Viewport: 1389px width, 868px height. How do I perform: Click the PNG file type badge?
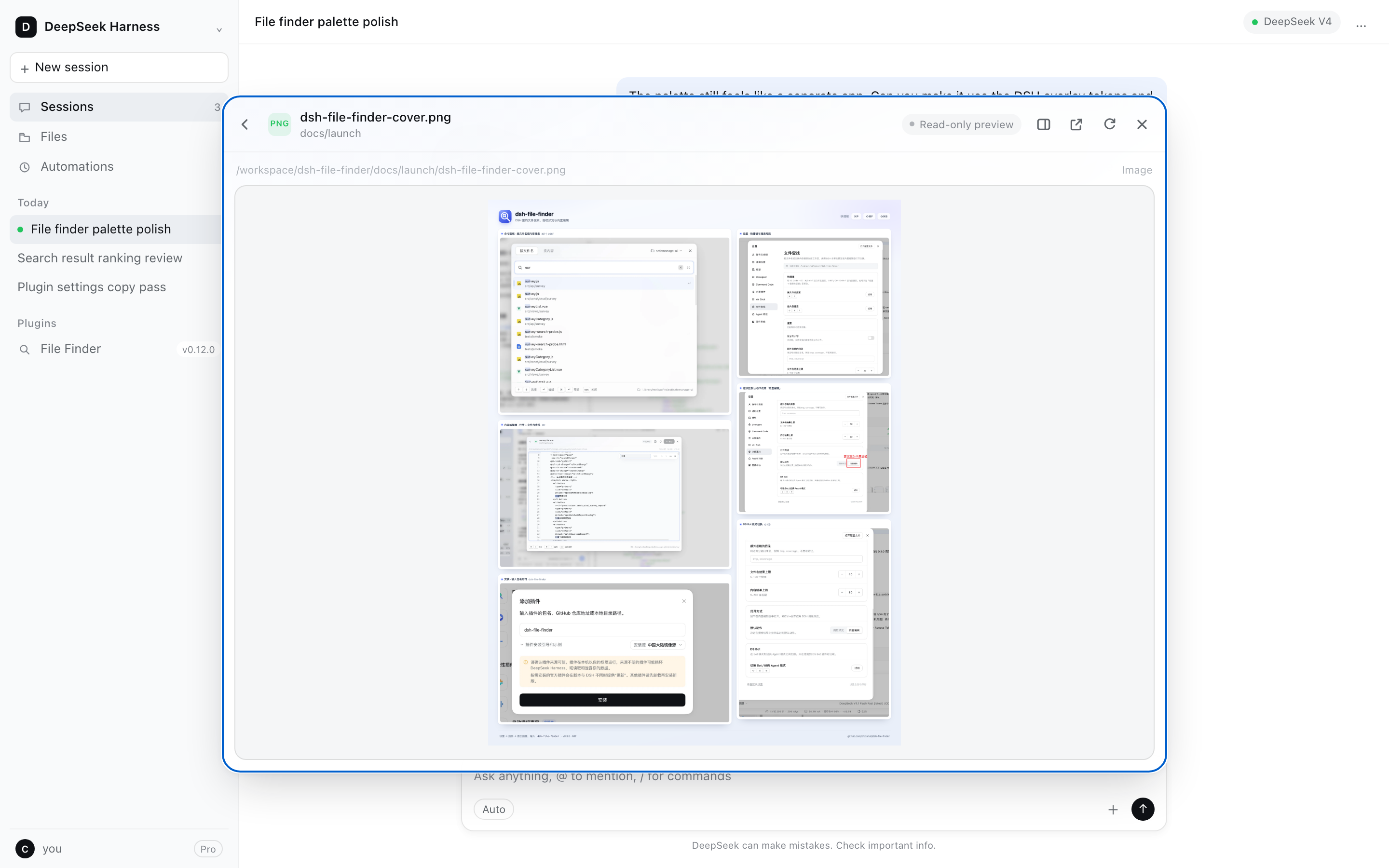click(280, 124)
